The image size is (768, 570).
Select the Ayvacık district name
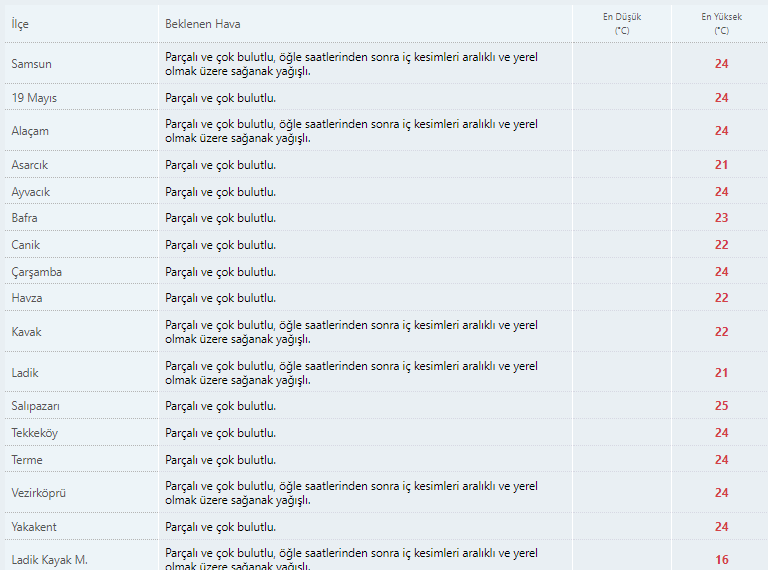[30, 191]
